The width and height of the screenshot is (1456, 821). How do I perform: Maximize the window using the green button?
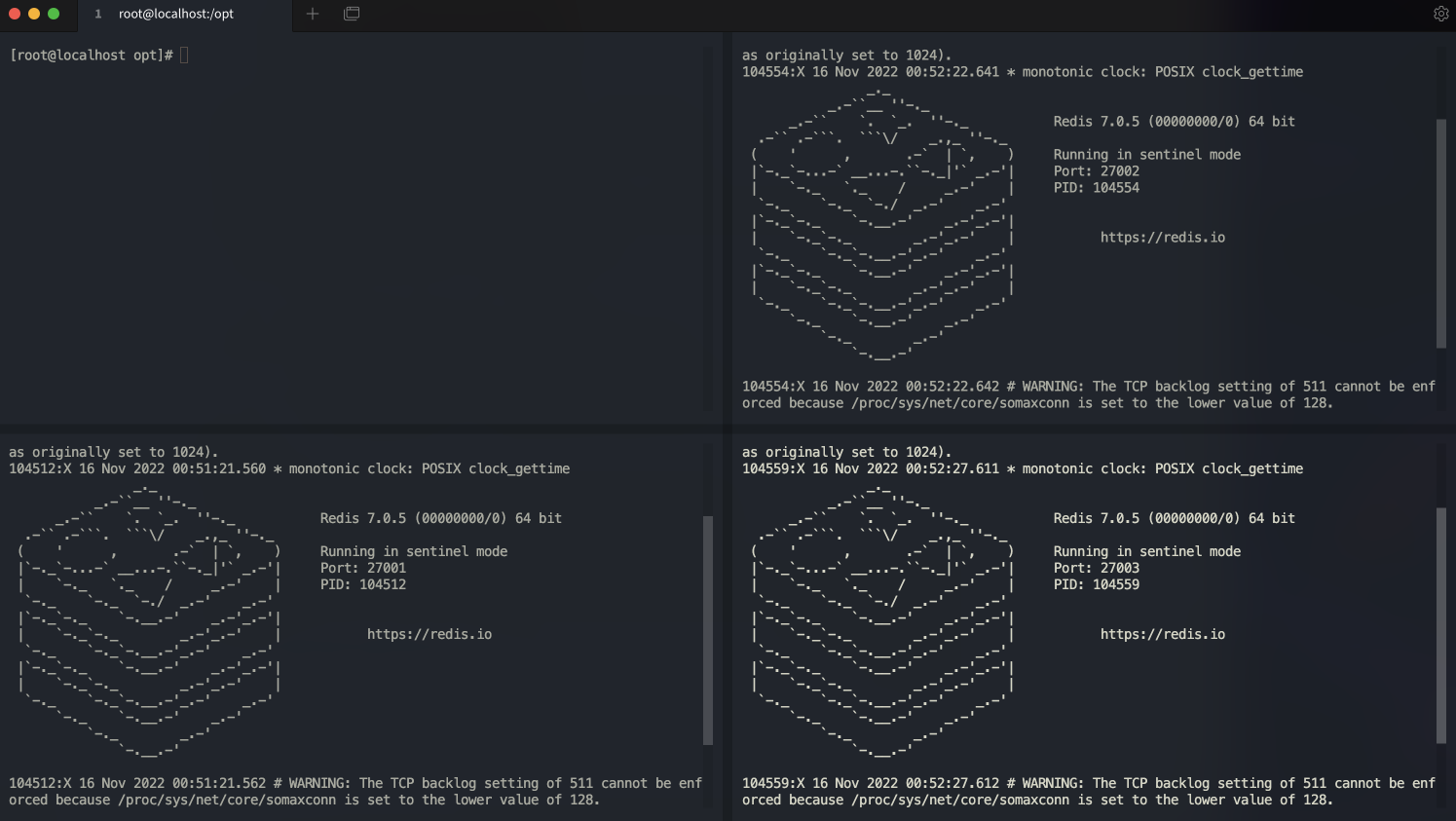click(x=54, y=14)
